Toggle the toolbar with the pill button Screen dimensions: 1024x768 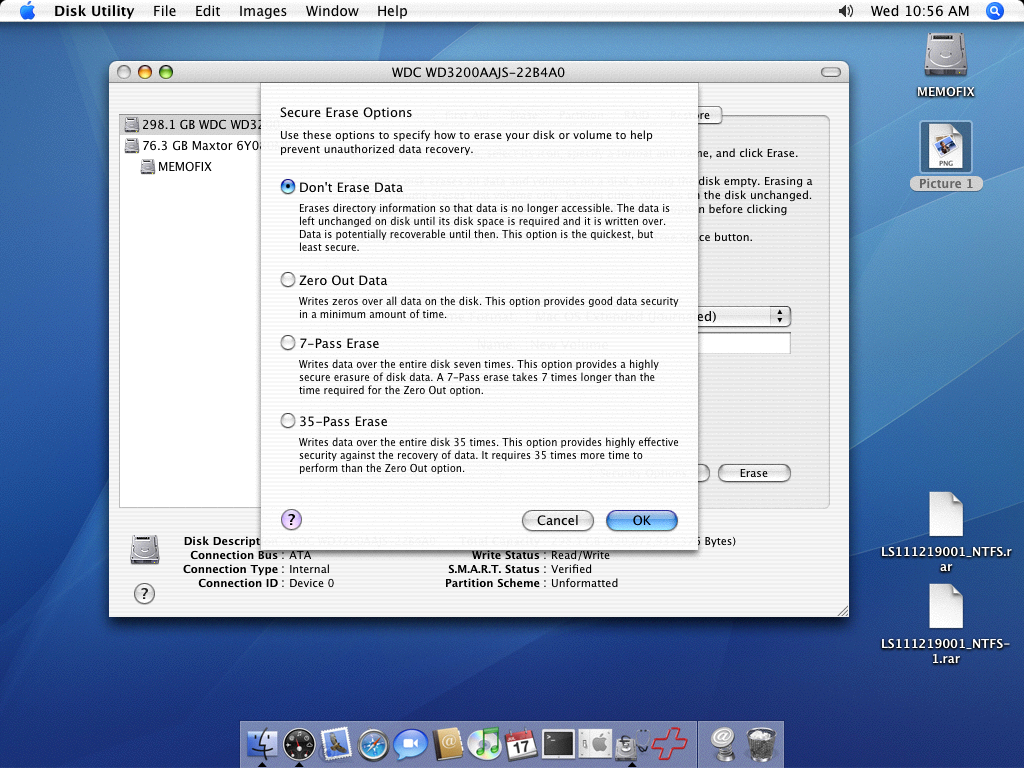pyautogui.click(x=831, y=72)
